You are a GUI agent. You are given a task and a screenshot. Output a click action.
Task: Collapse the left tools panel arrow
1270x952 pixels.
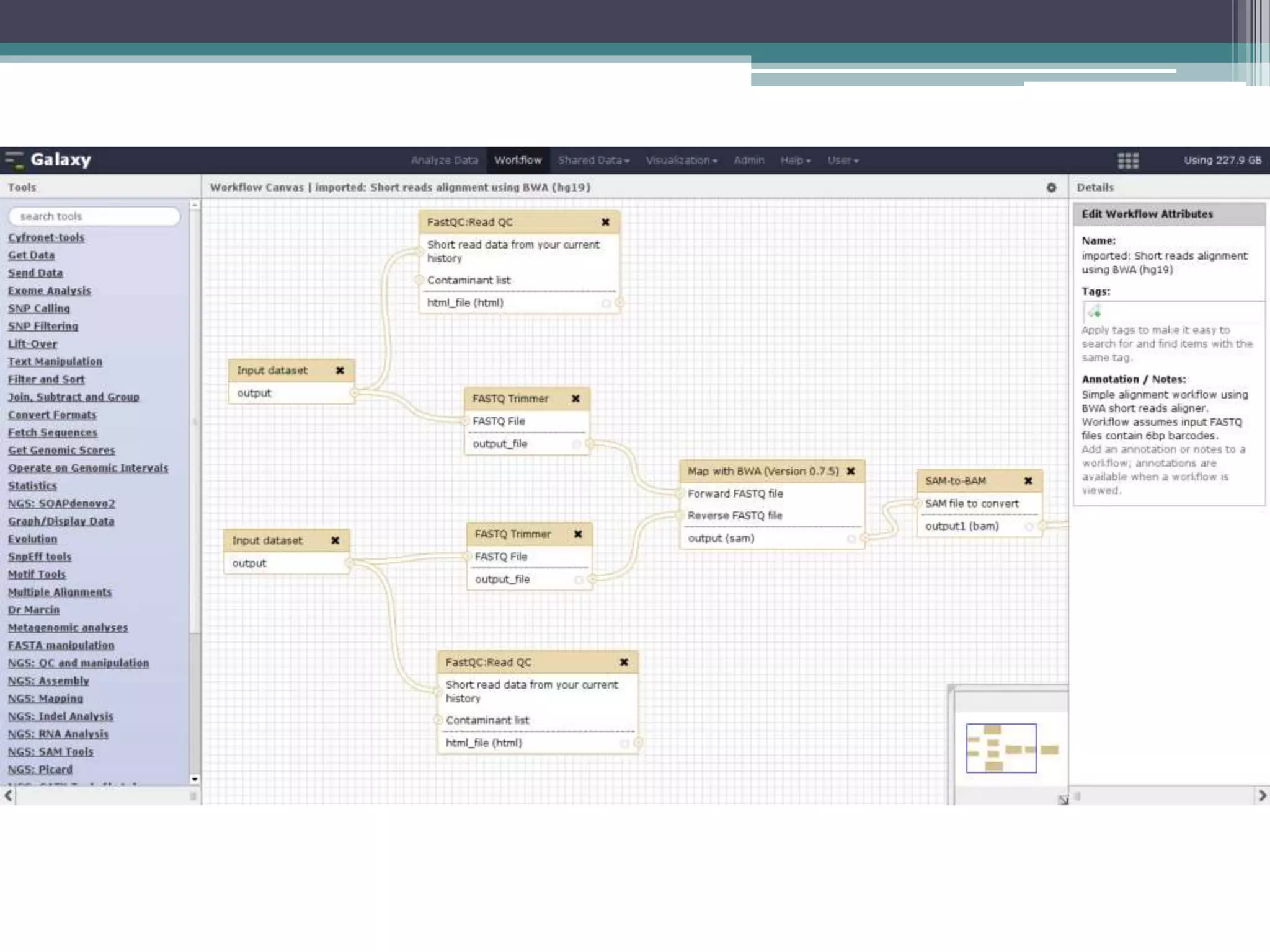pos(8,795)
